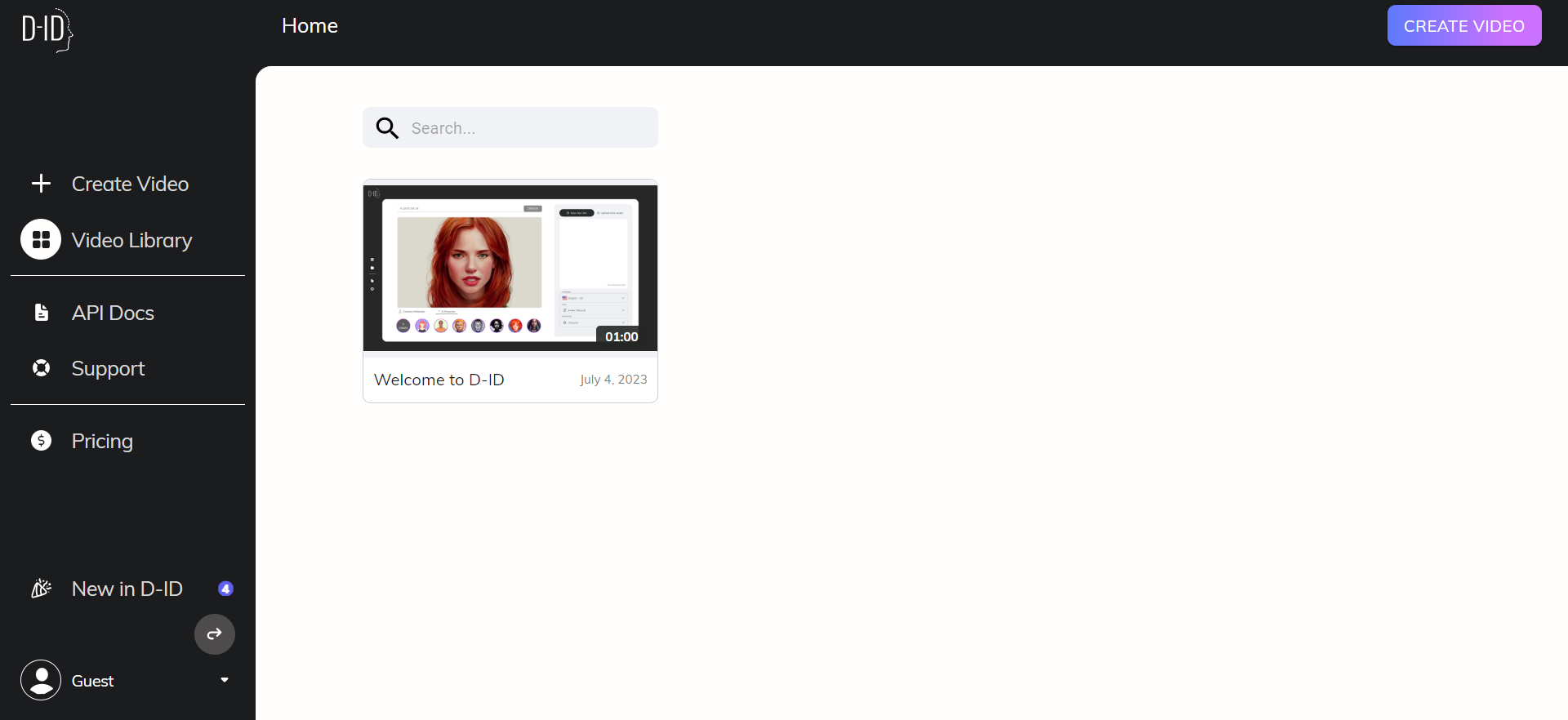Click the Support lifebuoy icon

pos(41,368)
